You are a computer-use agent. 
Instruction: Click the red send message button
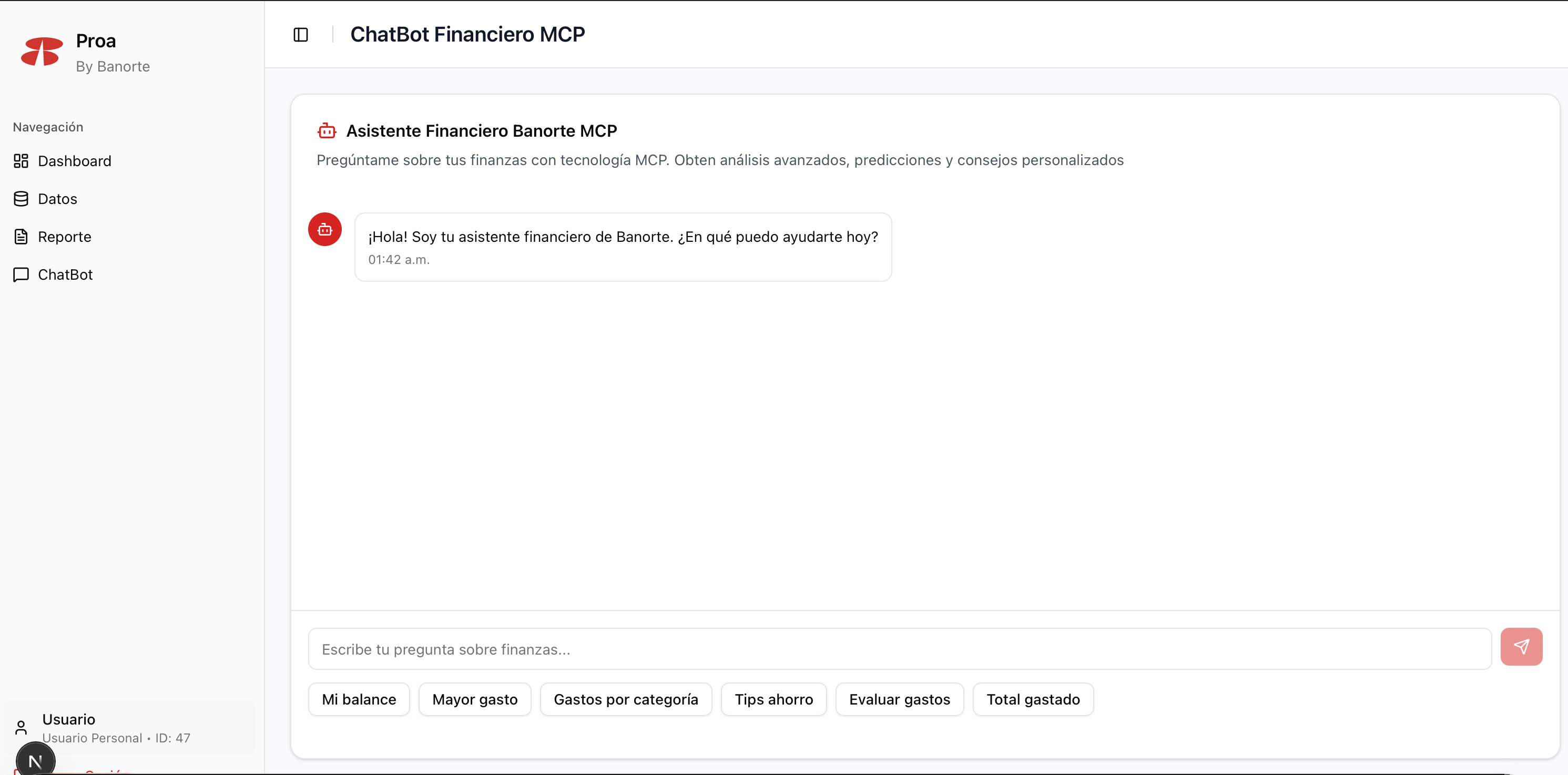point(1521,647)
